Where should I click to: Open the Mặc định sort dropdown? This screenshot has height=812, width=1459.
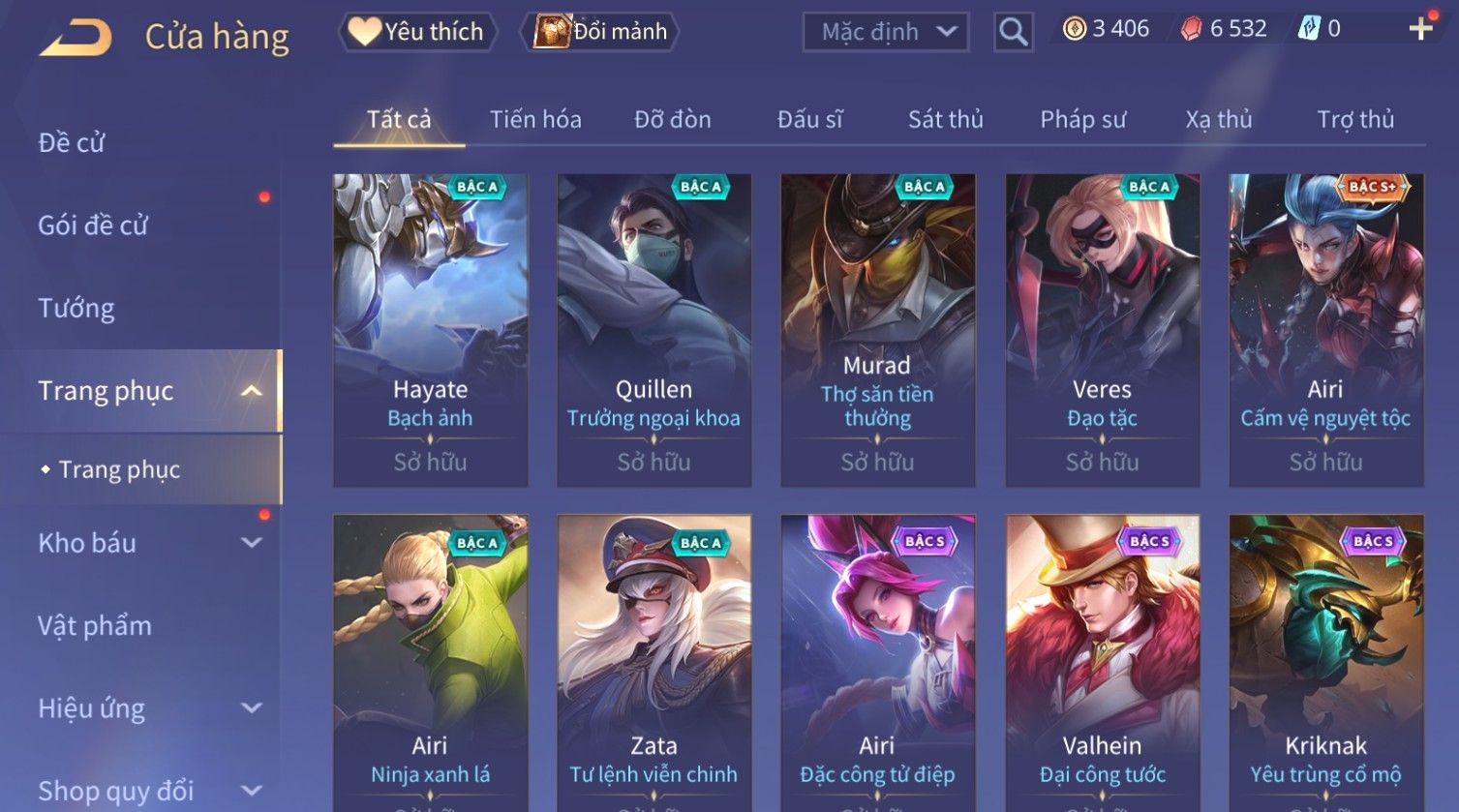[885, 32]
